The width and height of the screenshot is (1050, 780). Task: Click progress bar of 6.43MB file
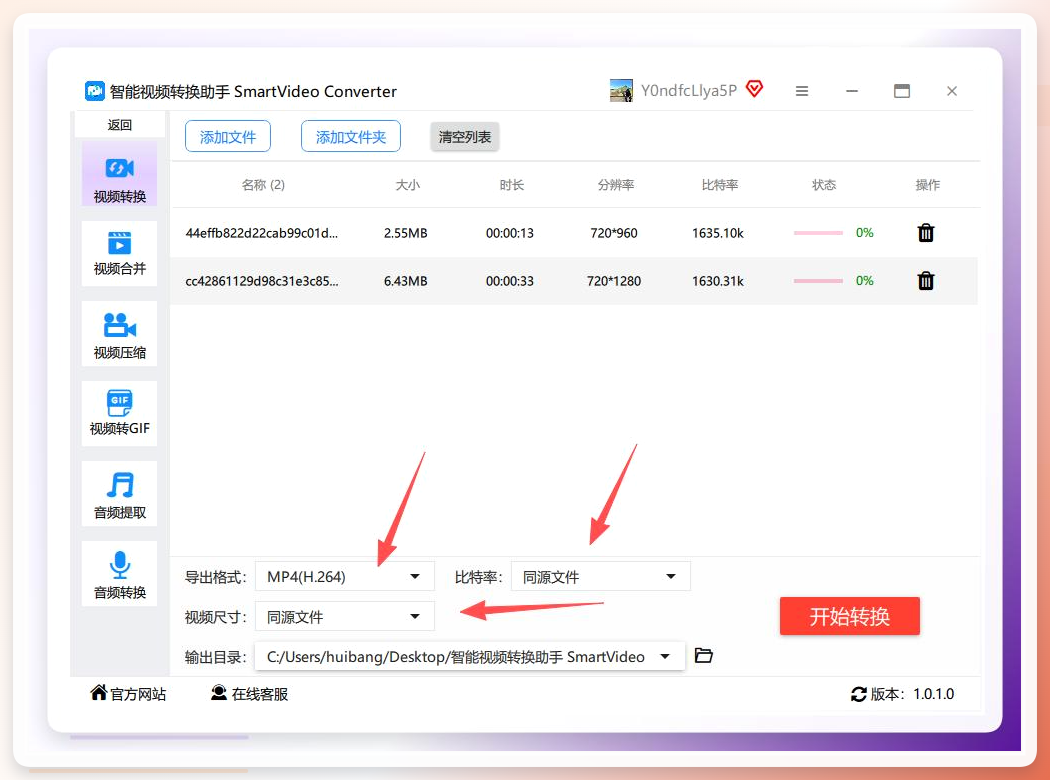click(x=818, y=281)
